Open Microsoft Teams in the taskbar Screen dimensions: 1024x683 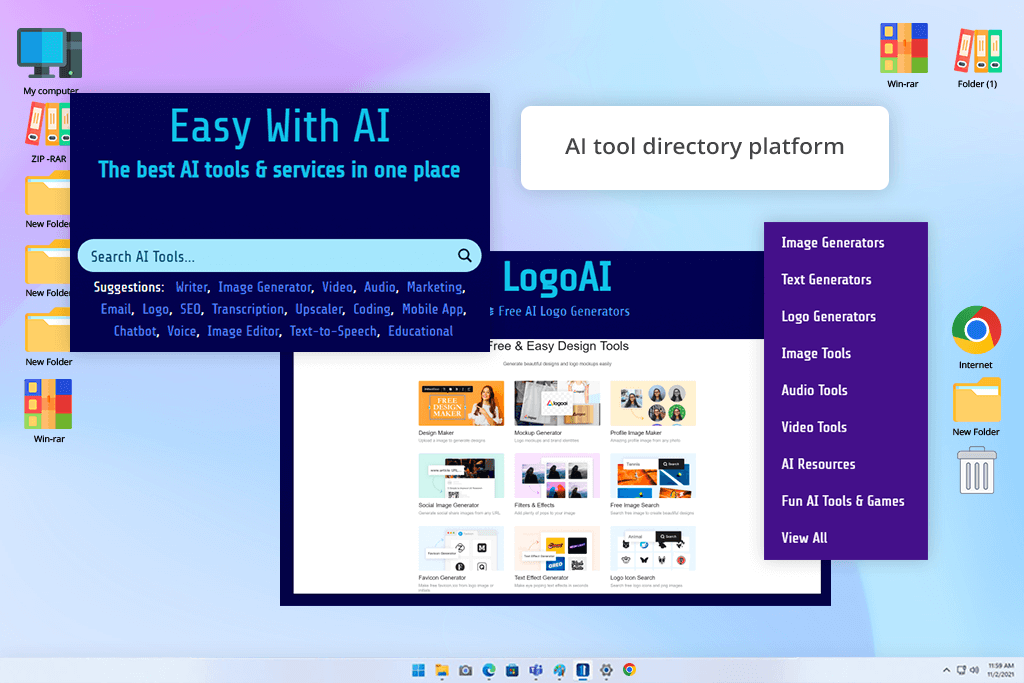[536, 670]
